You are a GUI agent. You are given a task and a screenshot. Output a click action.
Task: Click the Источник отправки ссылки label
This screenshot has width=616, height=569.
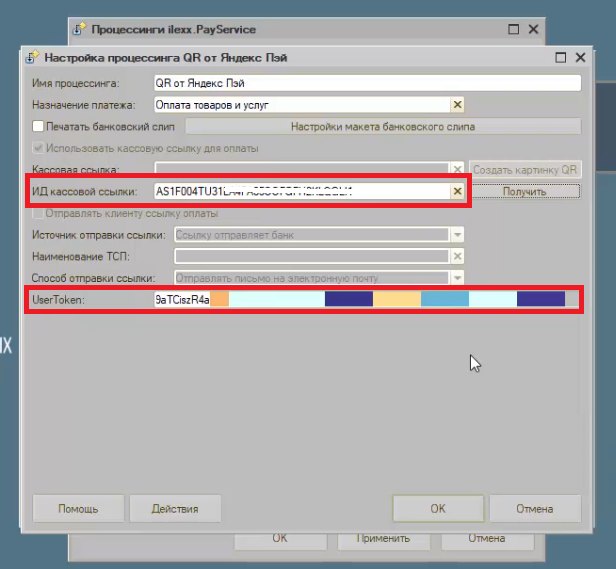click(x=99, y=235)
